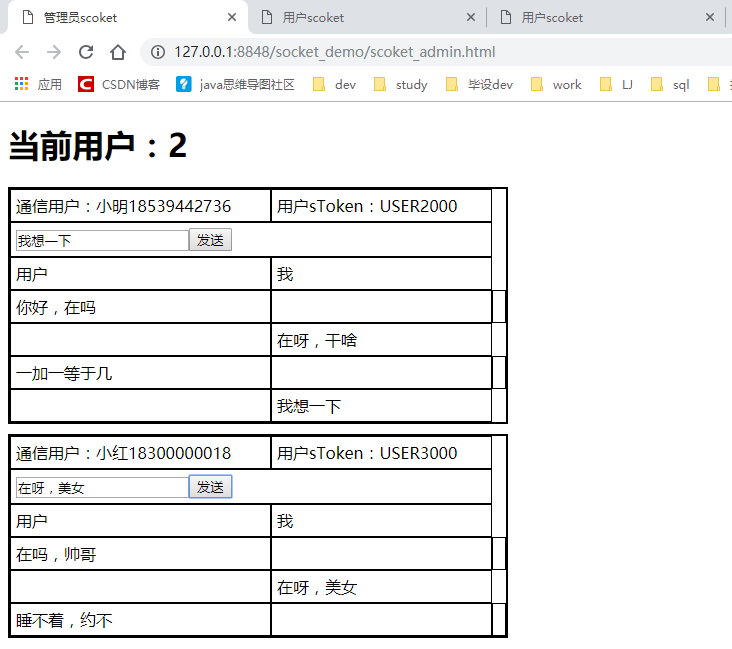Screen dimensions: 732x649
Task: Open the study bookmarks folder
Action: pyautogui.click(x=401, y=84)
